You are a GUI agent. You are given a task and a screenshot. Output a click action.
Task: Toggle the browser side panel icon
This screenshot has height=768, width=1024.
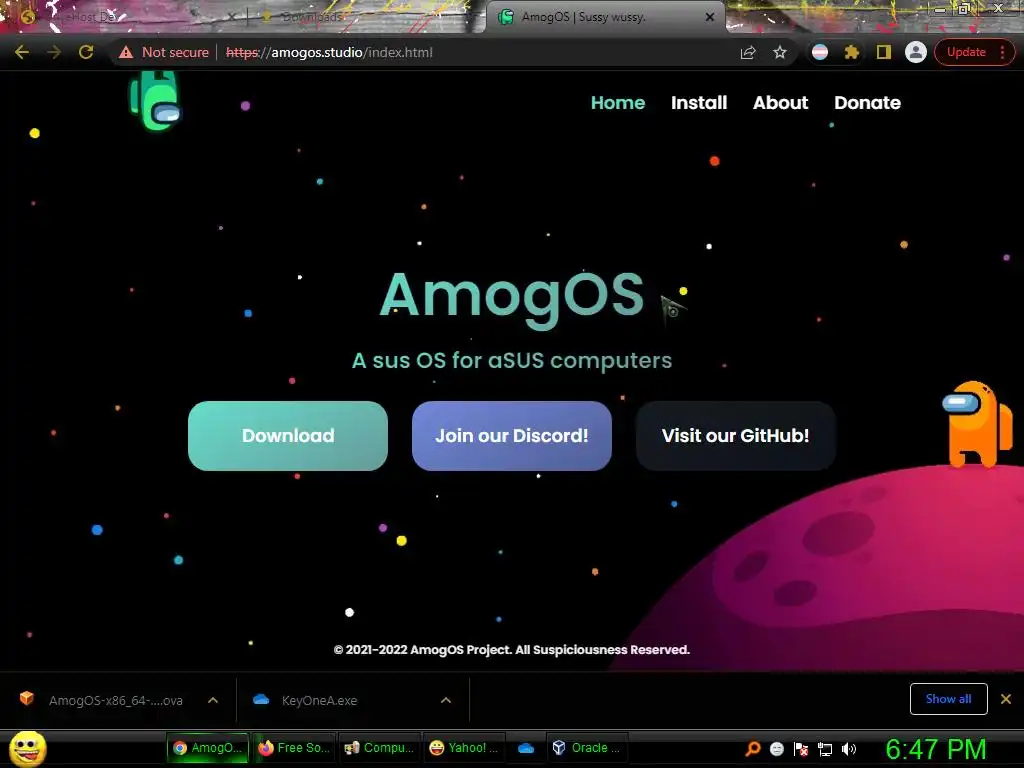tap(884, 52)
